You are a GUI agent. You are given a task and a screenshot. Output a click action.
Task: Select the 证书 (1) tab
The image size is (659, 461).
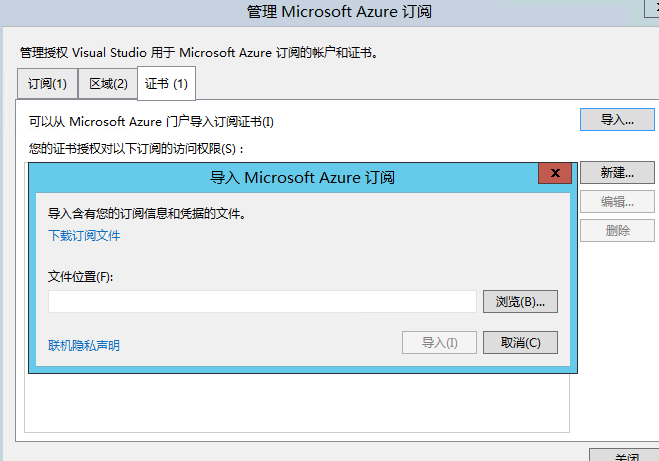tap(166, 84)
